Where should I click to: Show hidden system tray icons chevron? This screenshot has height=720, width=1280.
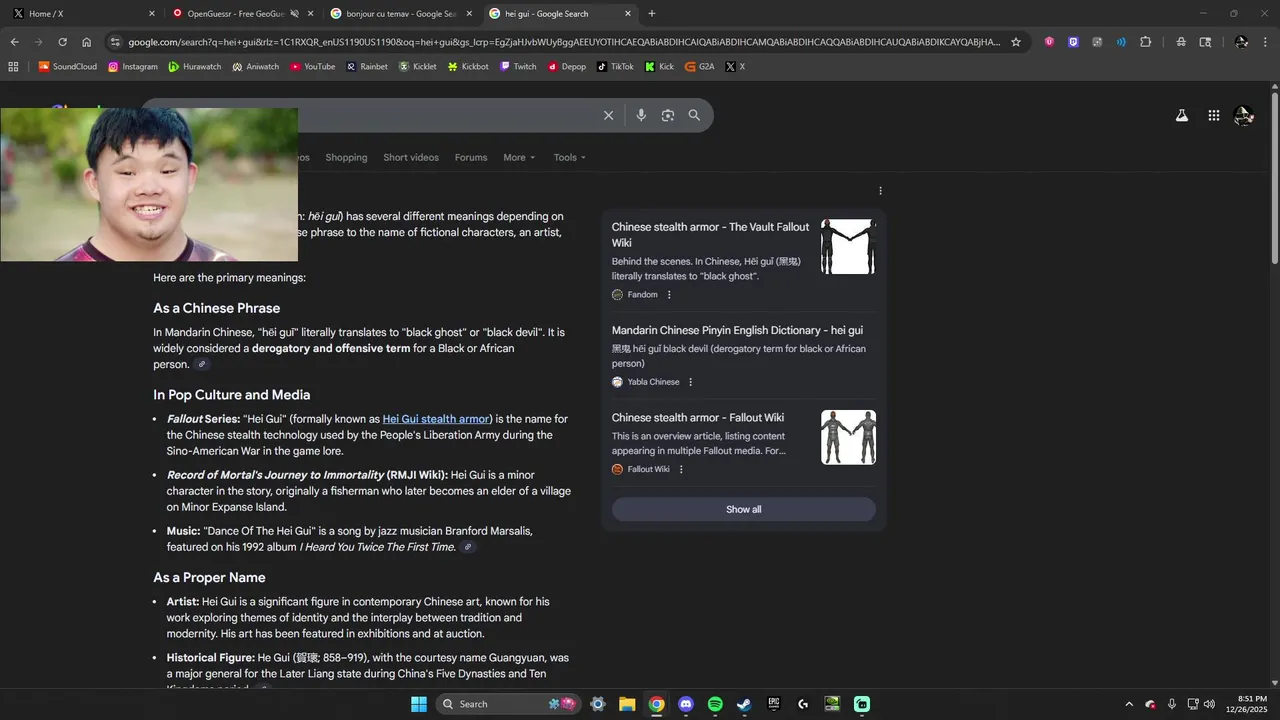coord(1129,704)
